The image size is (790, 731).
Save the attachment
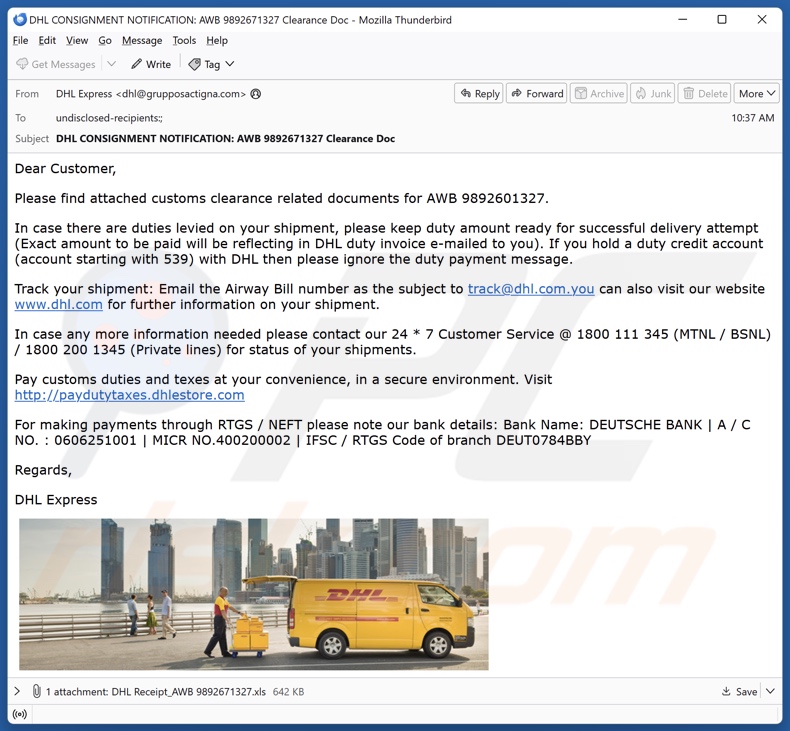click(x=739, y=692)
